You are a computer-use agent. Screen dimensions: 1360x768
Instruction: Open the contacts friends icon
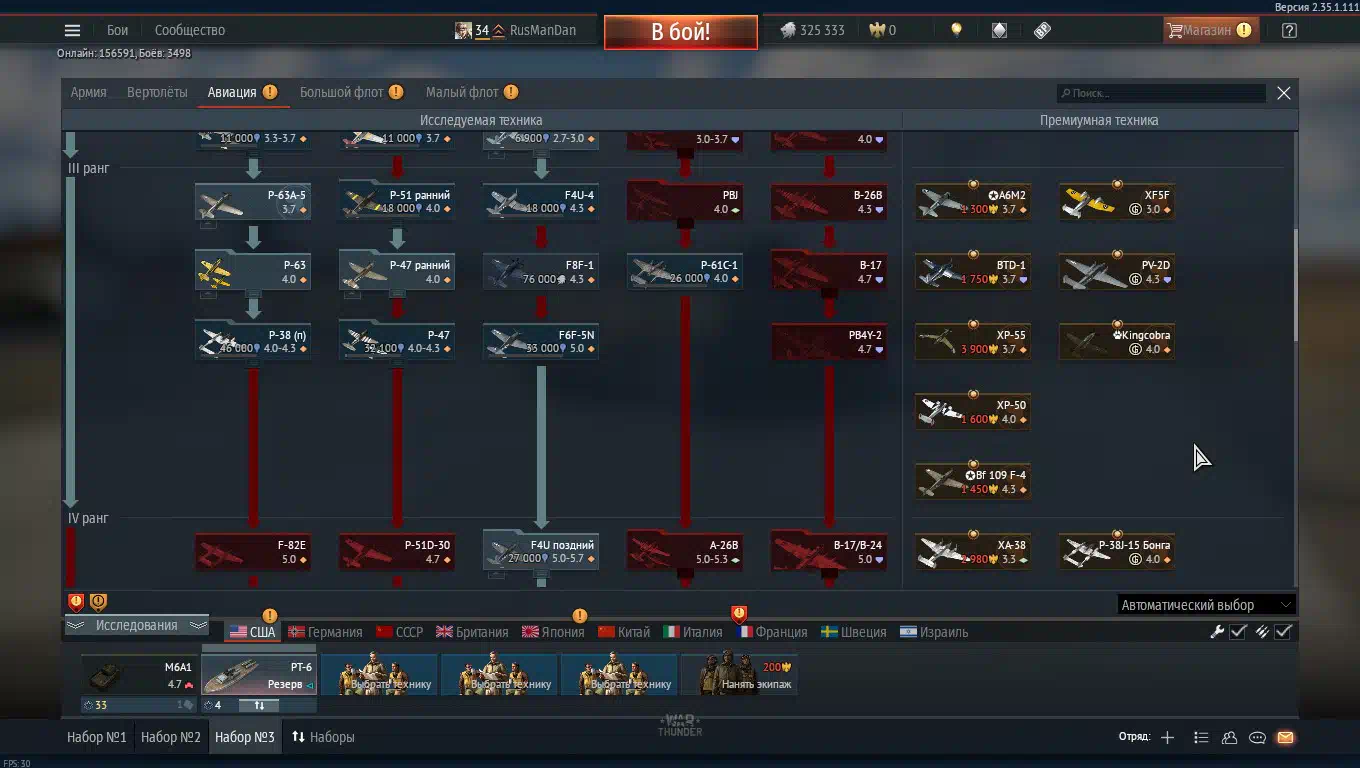click(1229, 737)
